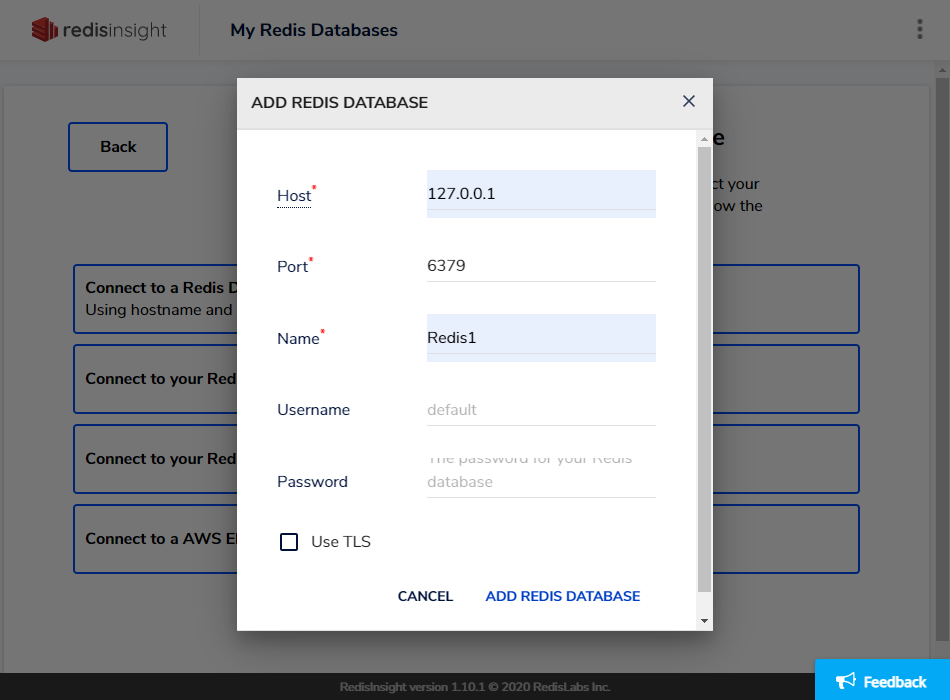Click the dialog vertical scrollbar thumb

coord(704,368)
